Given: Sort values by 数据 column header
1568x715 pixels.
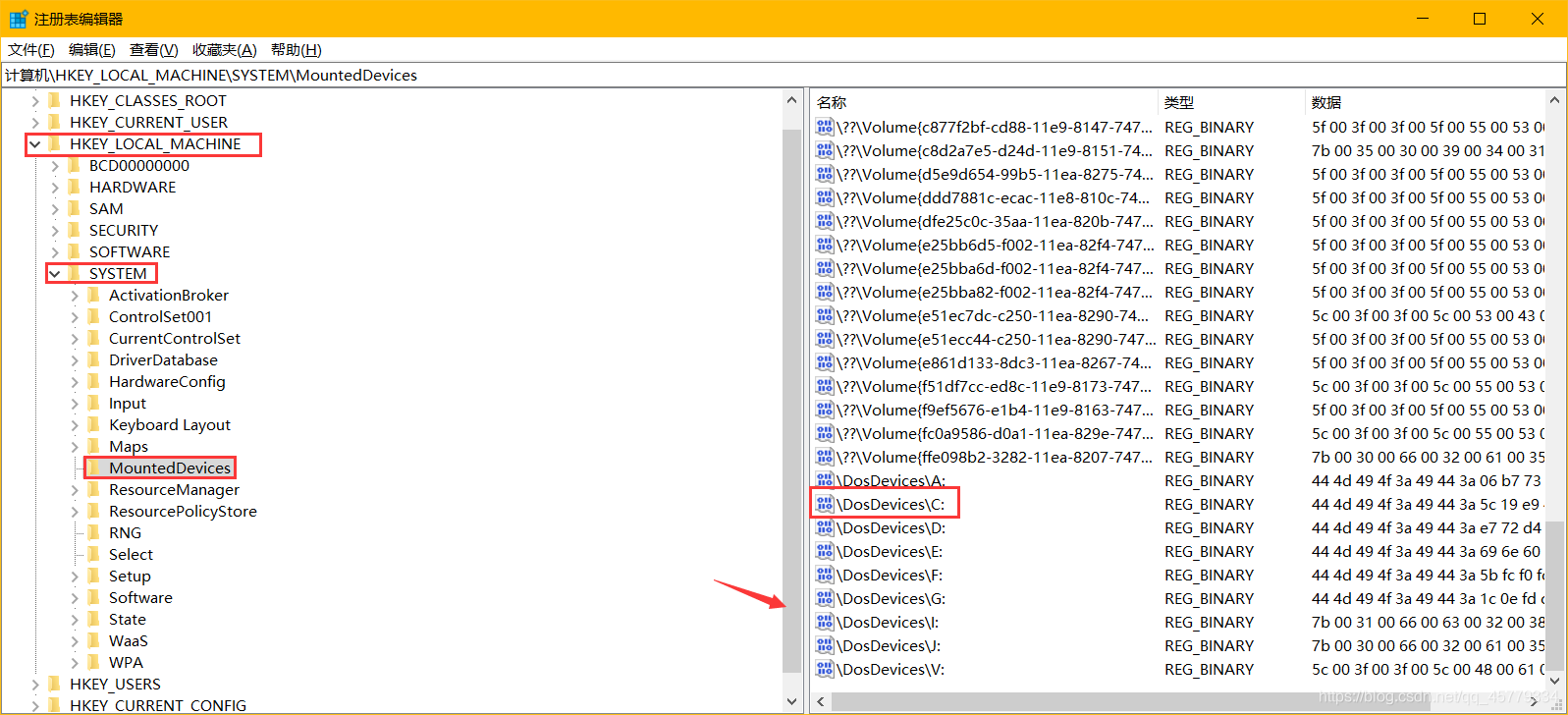Looking at the screenshot, I should click(x=1426, y=102).
